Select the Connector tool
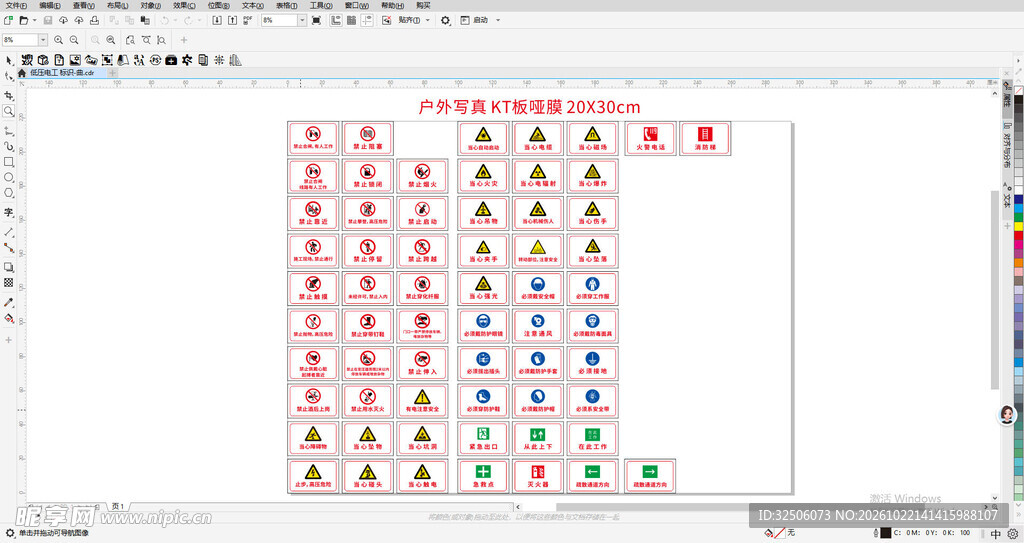The image size is (1024, 543). [8, 248]
